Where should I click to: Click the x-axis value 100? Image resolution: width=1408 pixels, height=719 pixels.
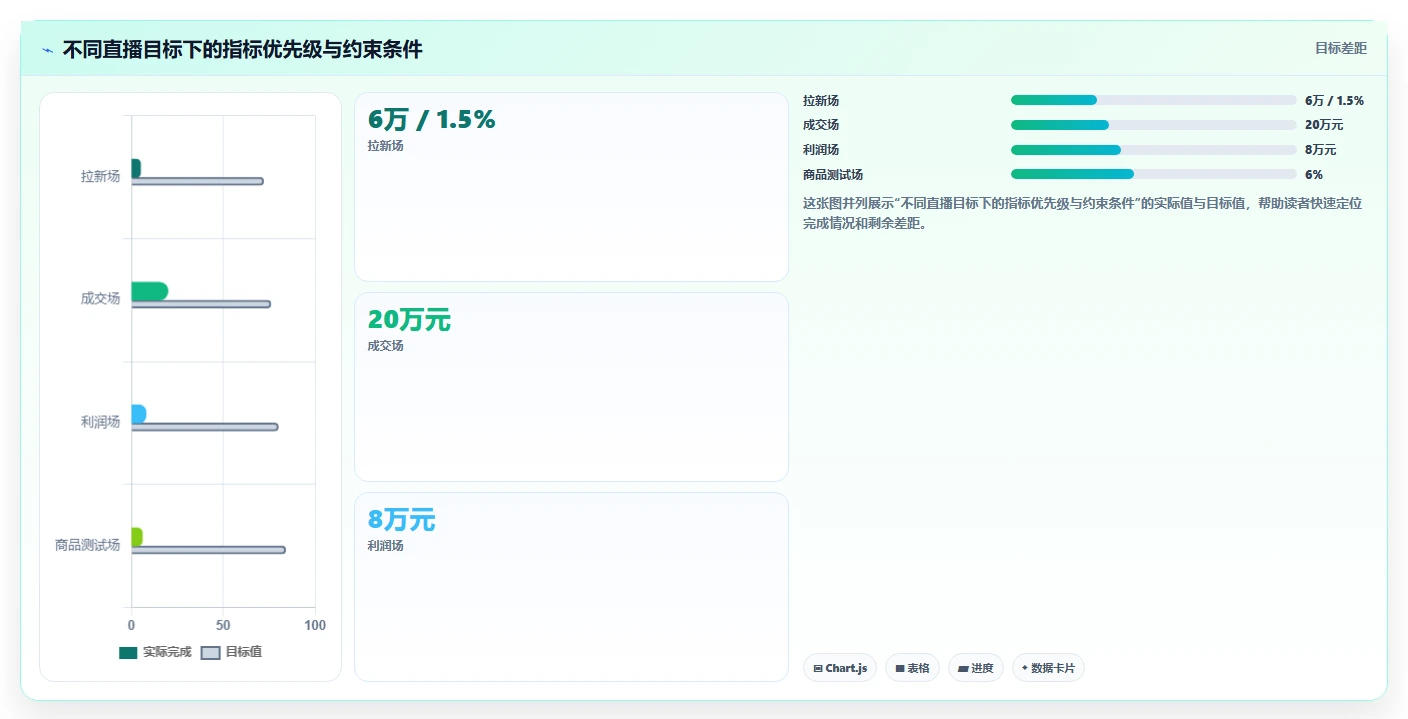(x=315, y=625)
